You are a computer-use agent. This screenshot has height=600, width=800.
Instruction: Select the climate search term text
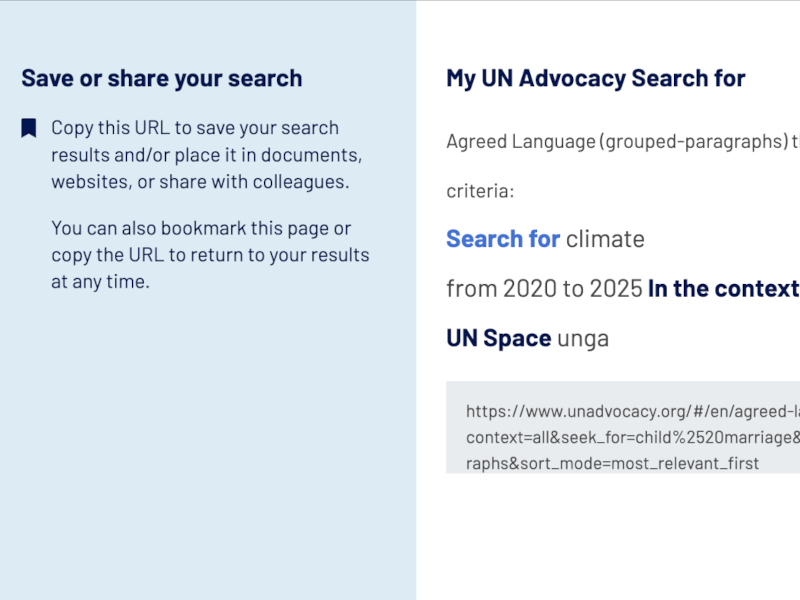click(606, 239)
